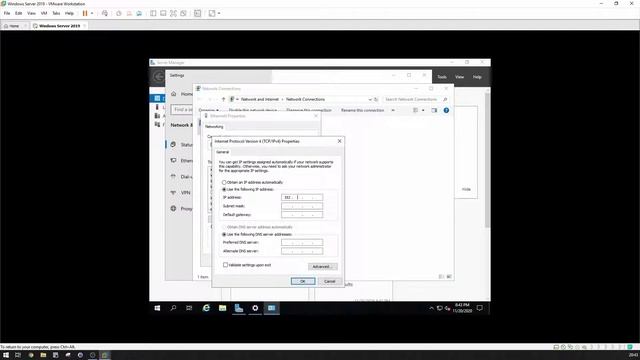The width and height of the screenshot is (640, 360).
Task: Open Advanced TCP/IP settings
Action: [322, 267]
